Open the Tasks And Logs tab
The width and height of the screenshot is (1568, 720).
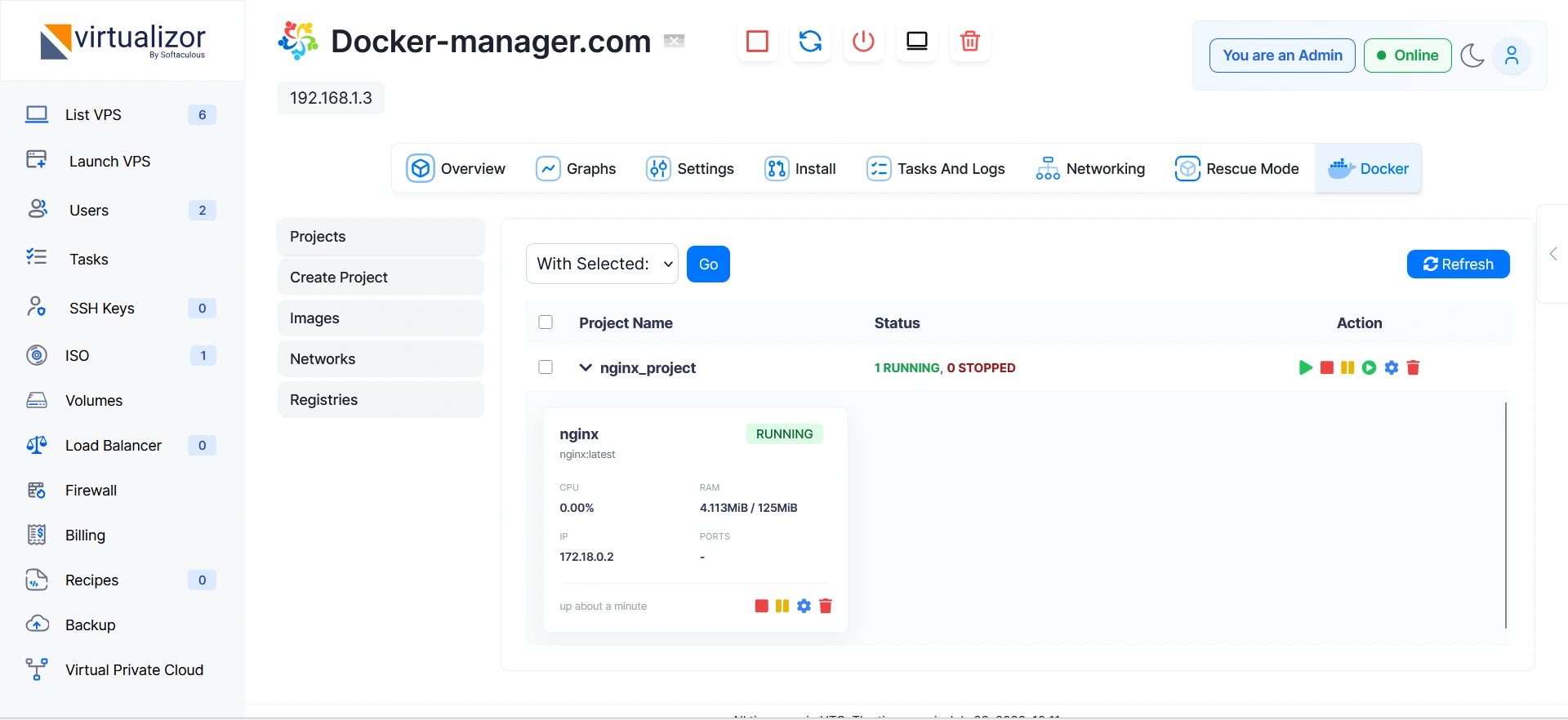coord(936,168)
